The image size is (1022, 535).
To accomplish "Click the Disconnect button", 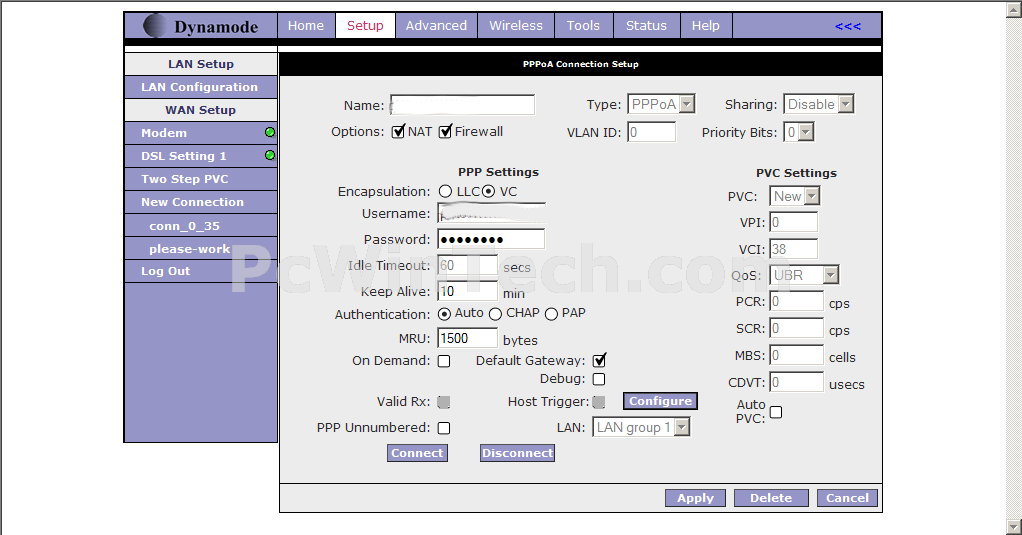I will point(518,453).
